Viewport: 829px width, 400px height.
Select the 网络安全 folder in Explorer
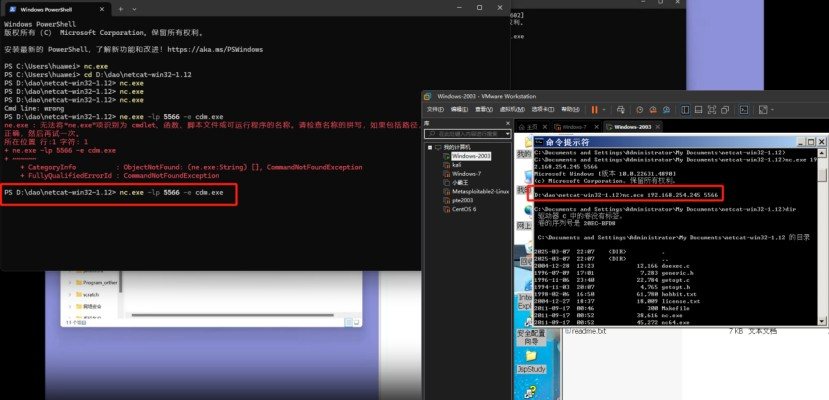click(91, 306)
